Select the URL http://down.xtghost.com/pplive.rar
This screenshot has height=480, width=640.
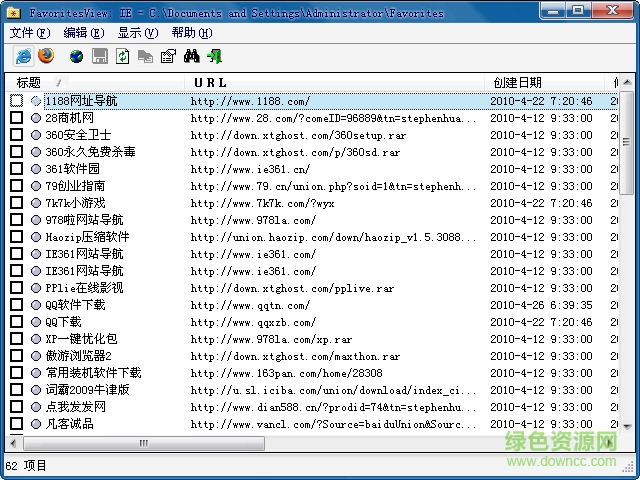pos(292,288)
